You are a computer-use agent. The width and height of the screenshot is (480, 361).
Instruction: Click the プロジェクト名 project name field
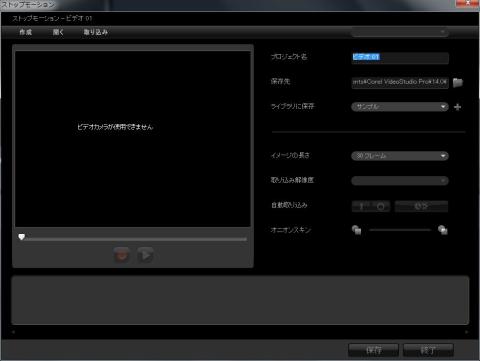click(x=400, y=57)
